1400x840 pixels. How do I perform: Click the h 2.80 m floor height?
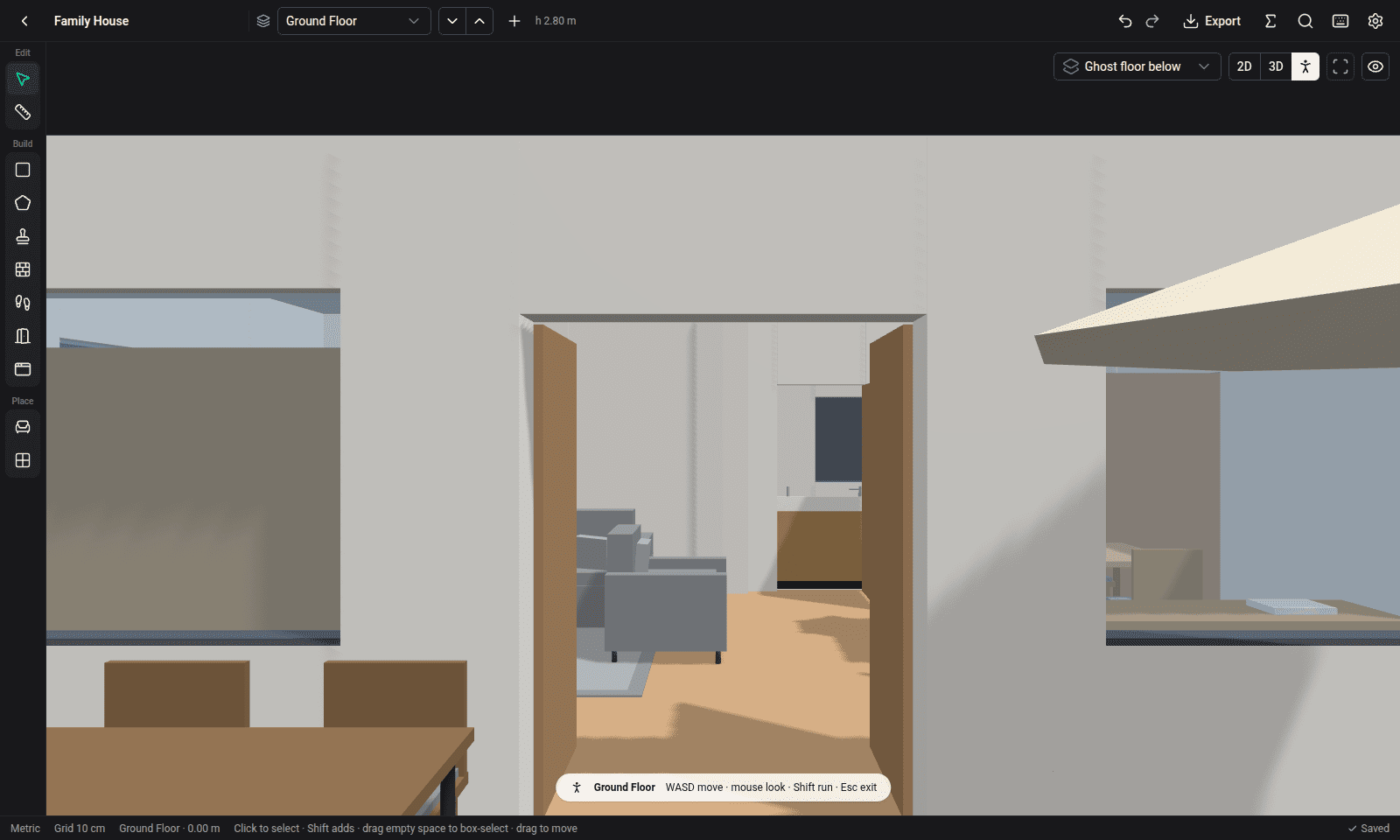coord(556,21)
